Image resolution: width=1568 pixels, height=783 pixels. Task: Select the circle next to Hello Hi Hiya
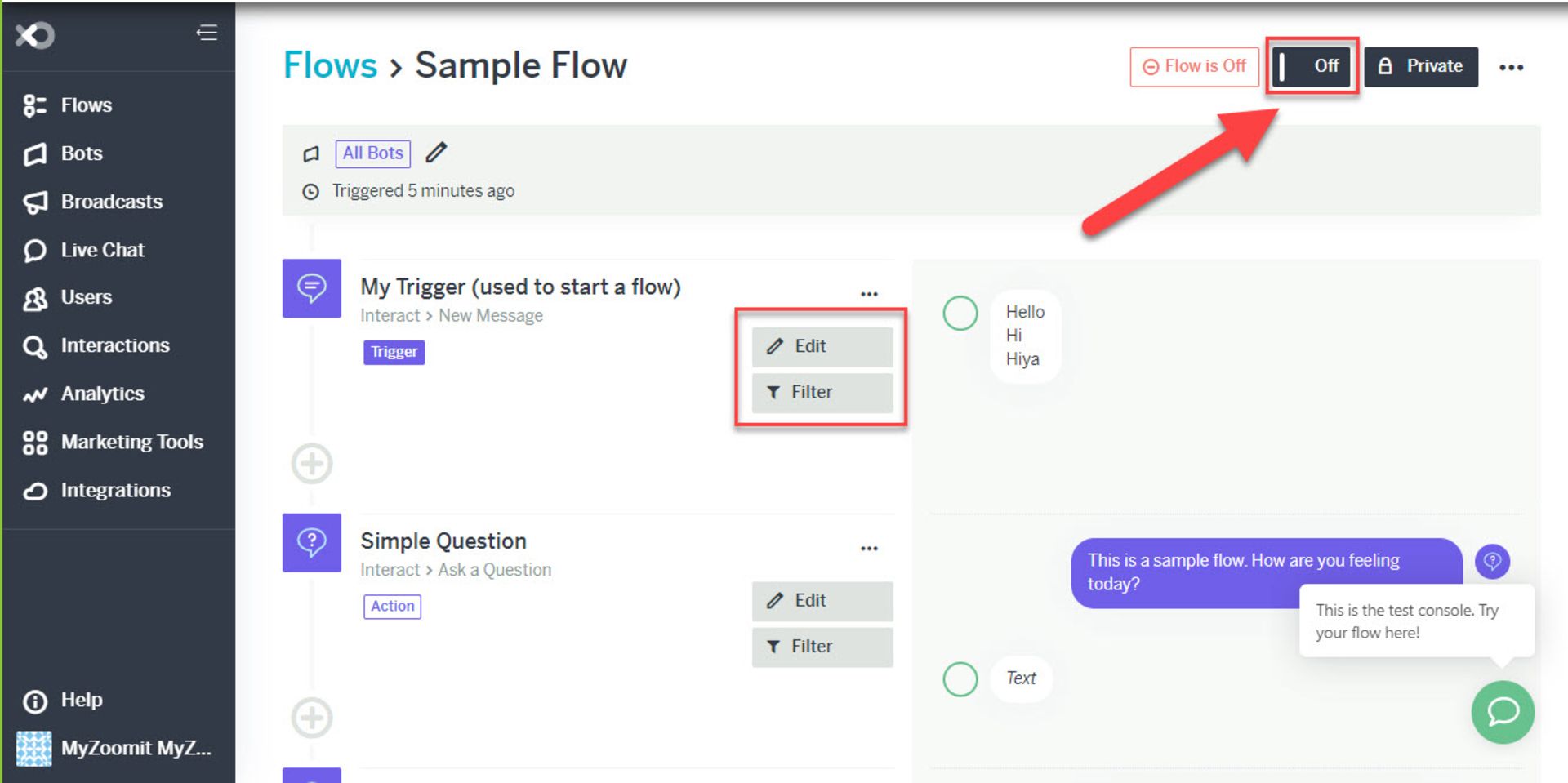(x=960, y=314)
